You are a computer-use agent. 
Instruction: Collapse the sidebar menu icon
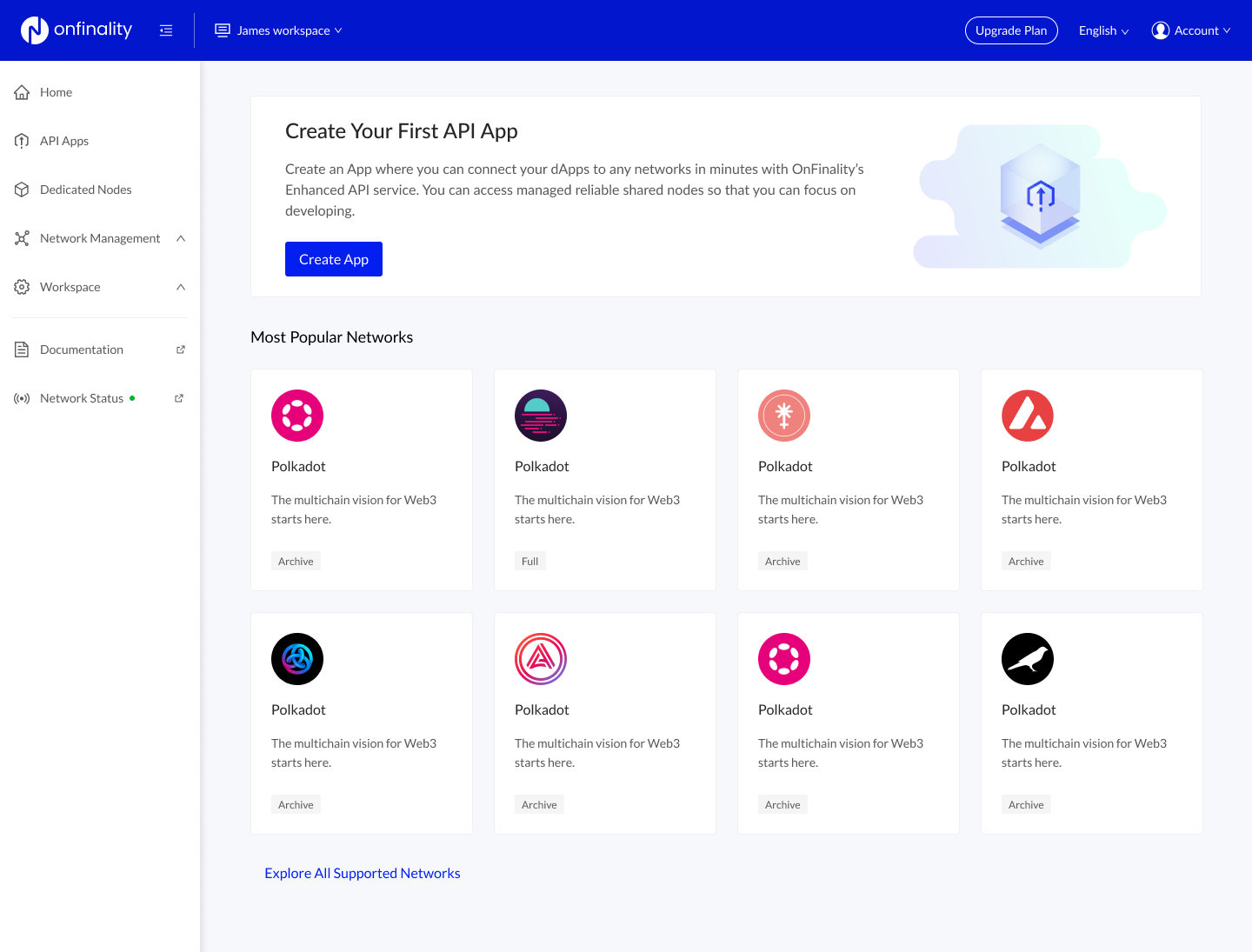(166, 30)
